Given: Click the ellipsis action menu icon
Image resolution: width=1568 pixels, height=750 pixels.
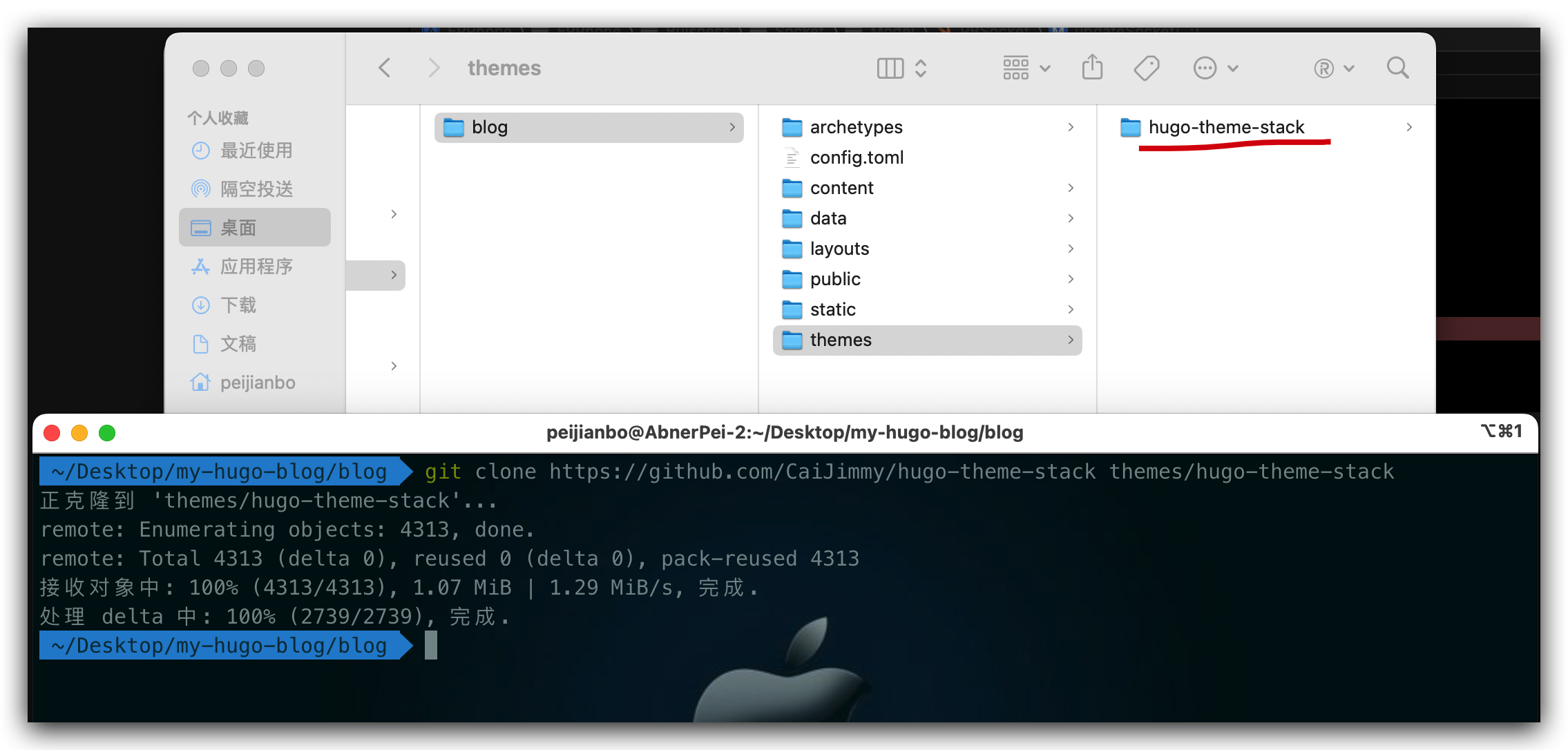Looking at the screenshot, I should point(1205,68).
